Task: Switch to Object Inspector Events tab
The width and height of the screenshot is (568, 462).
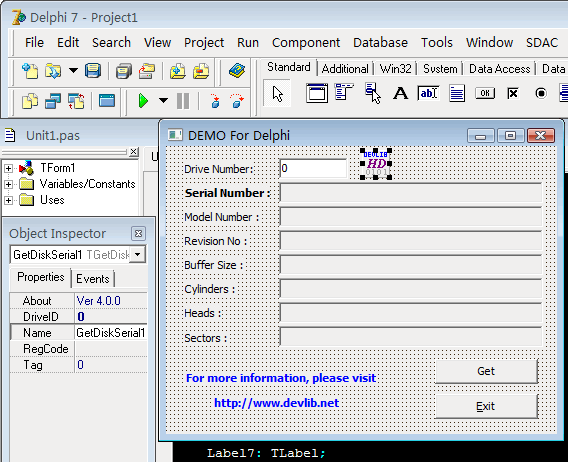Action: pyautogui.click(x=93, y=279)
